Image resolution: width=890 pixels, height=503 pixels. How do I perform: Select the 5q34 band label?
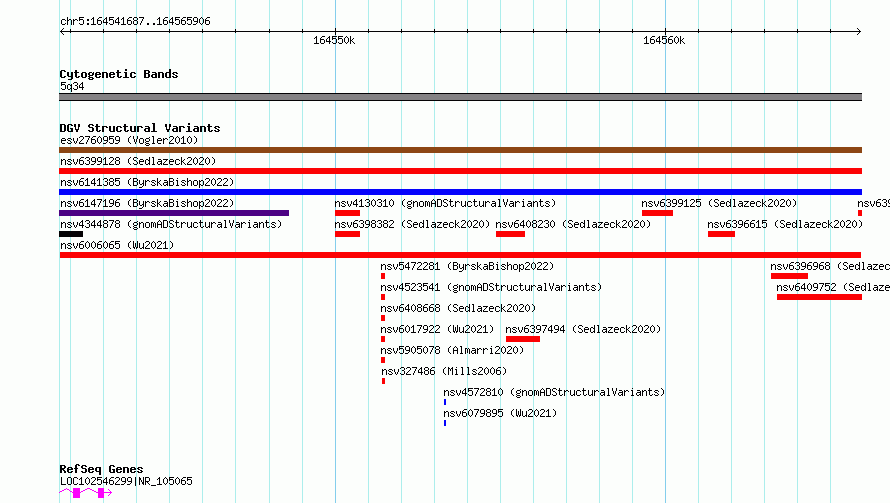point(72,86)
